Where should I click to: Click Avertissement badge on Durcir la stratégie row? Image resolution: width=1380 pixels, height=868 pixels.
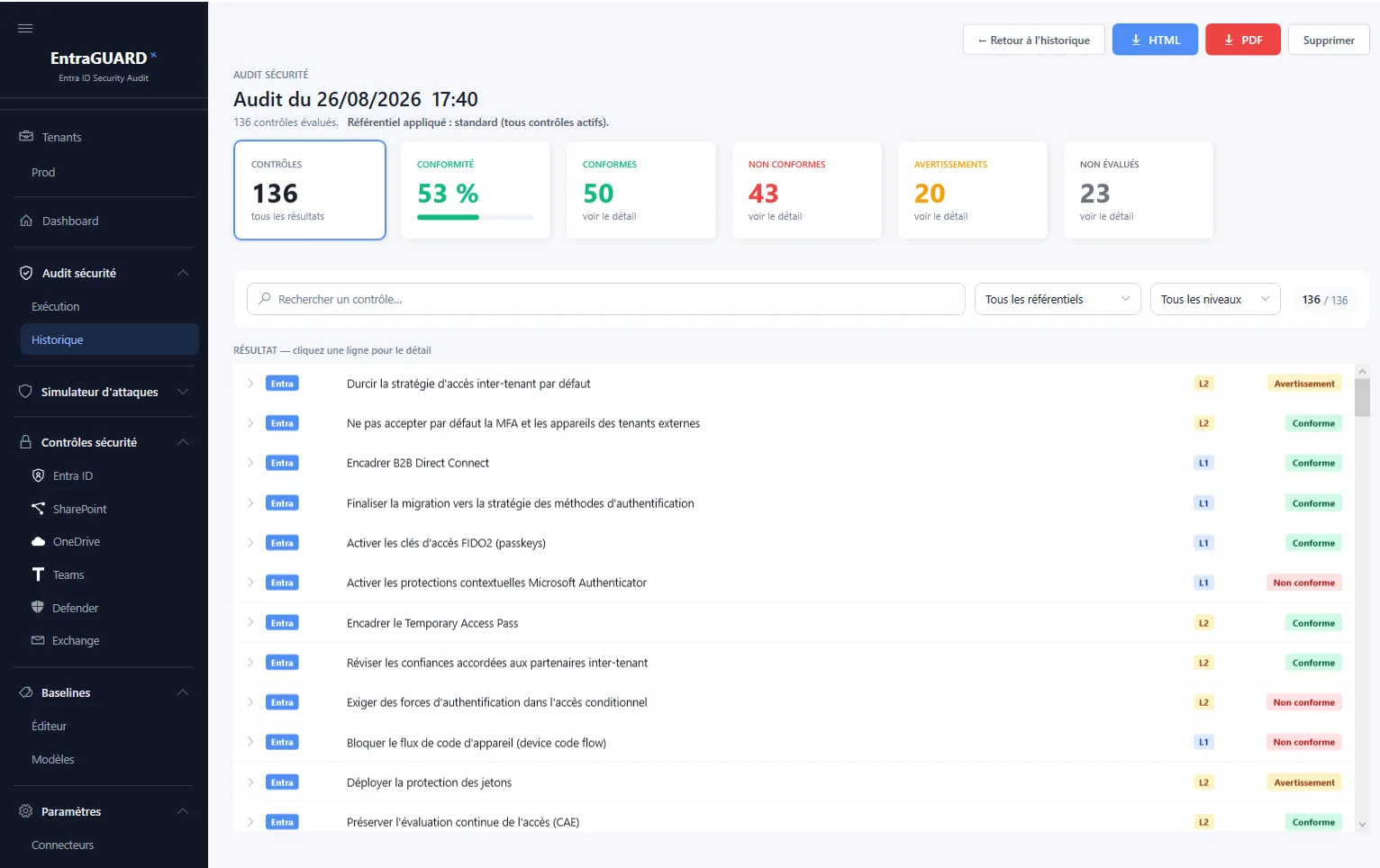[x=1304, y=384]
